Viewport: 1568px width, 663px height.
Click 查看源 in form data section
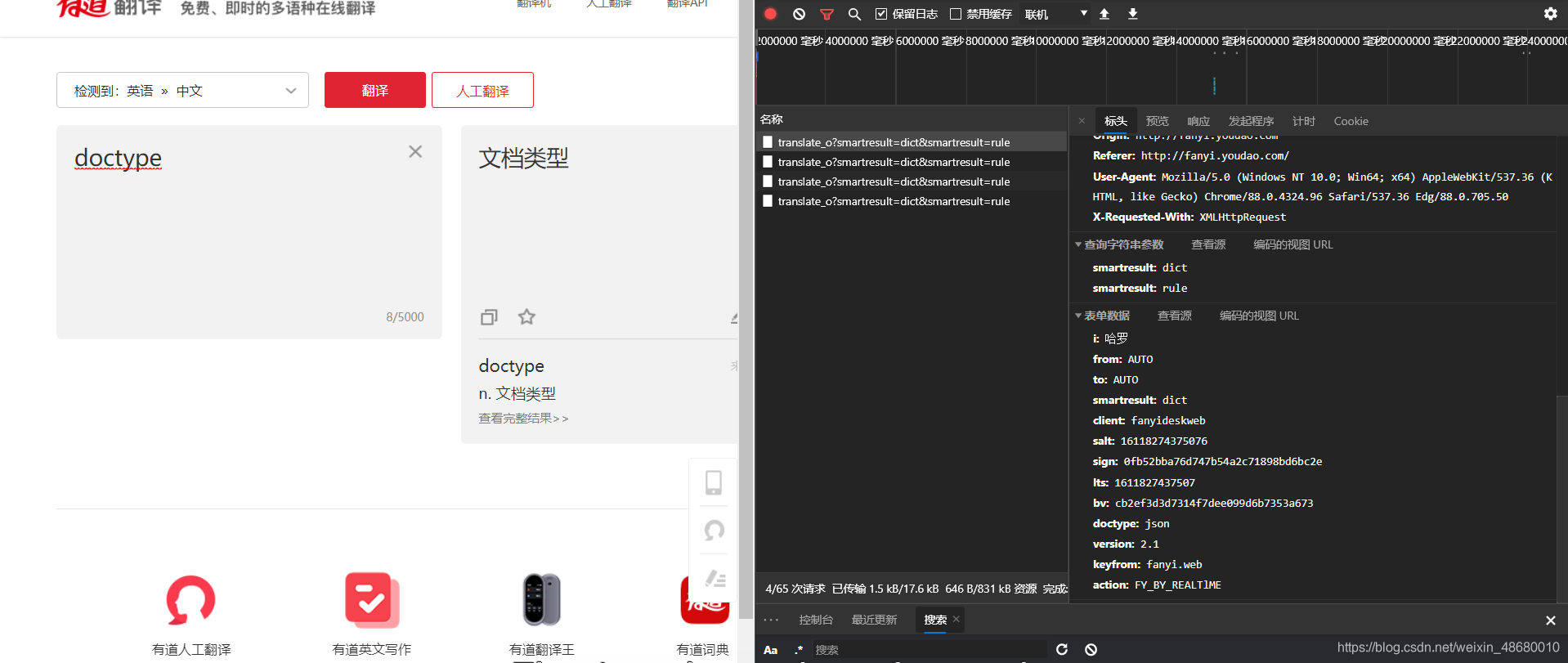(1175, 316)
